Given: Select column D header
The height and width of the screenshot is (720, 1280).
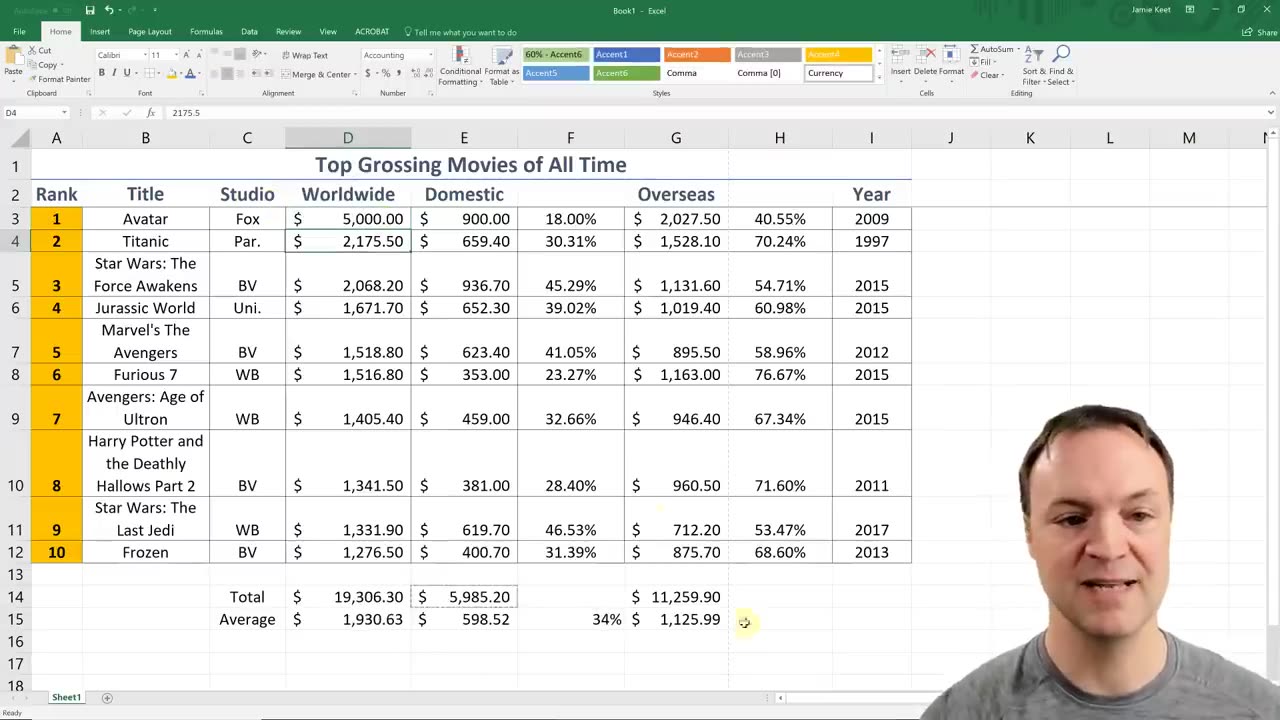Looking at the screenshot, I should tap(348, 138).
